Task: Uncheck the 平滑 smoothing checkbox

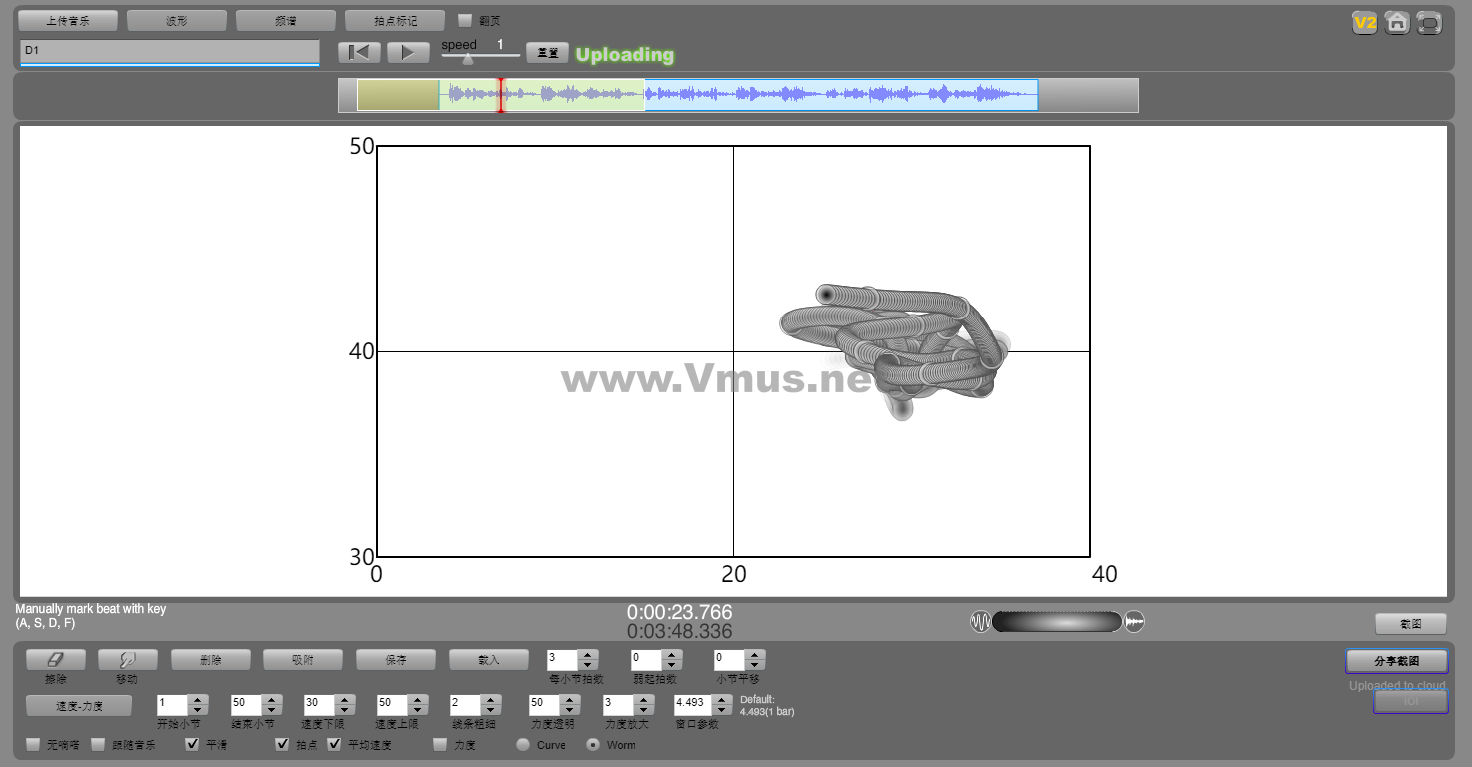Action: click(x=193, y=744)
